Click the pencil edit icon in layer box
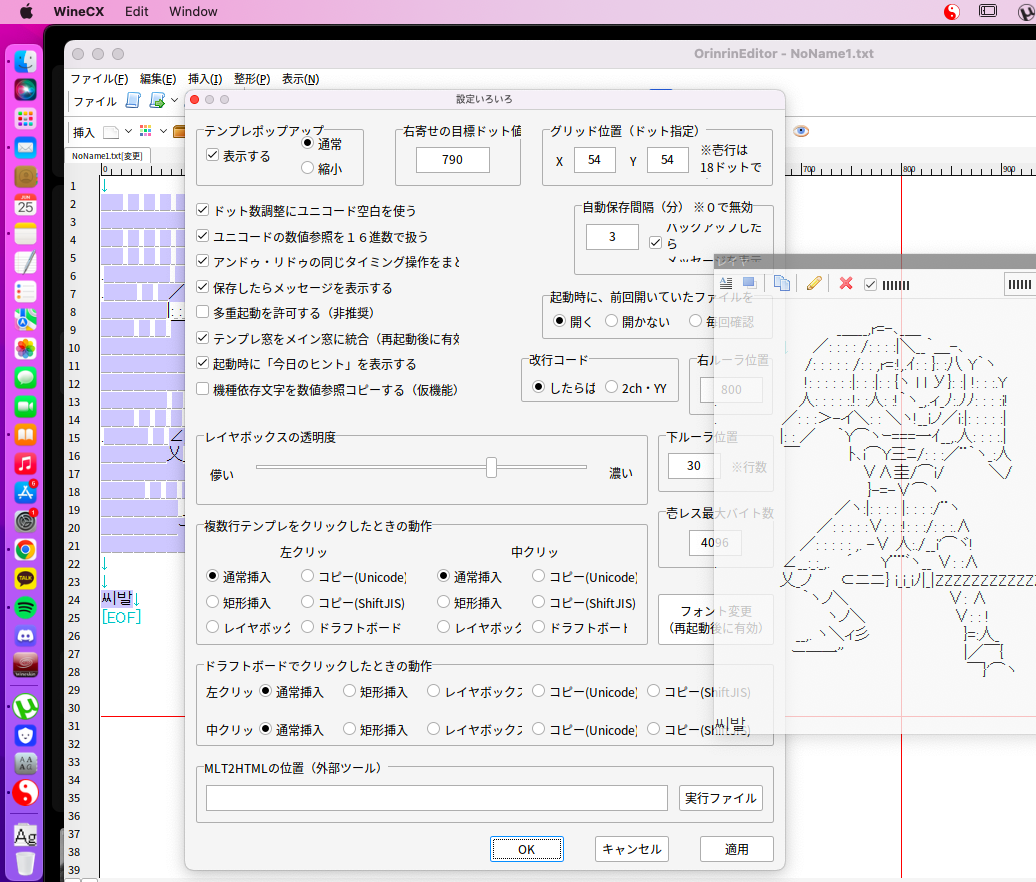The image size is (1036, 882). 814,284
